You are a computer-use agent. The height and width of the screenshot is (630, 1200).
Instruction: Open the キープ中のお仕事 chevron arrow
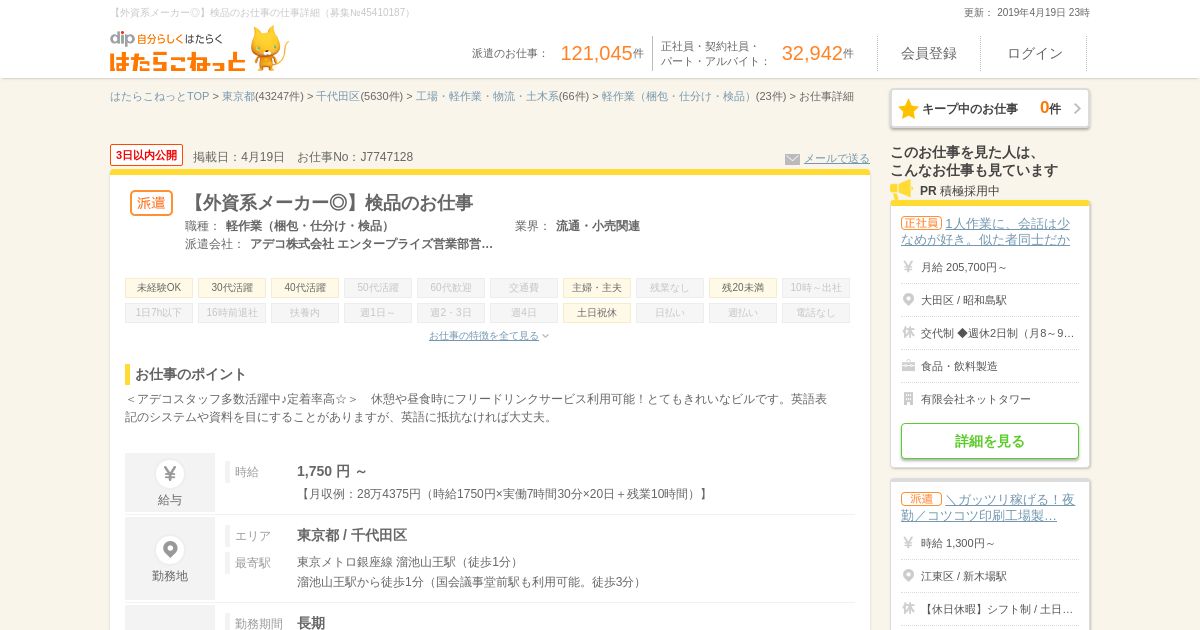pyautogui.click(x=1077, y=109)
